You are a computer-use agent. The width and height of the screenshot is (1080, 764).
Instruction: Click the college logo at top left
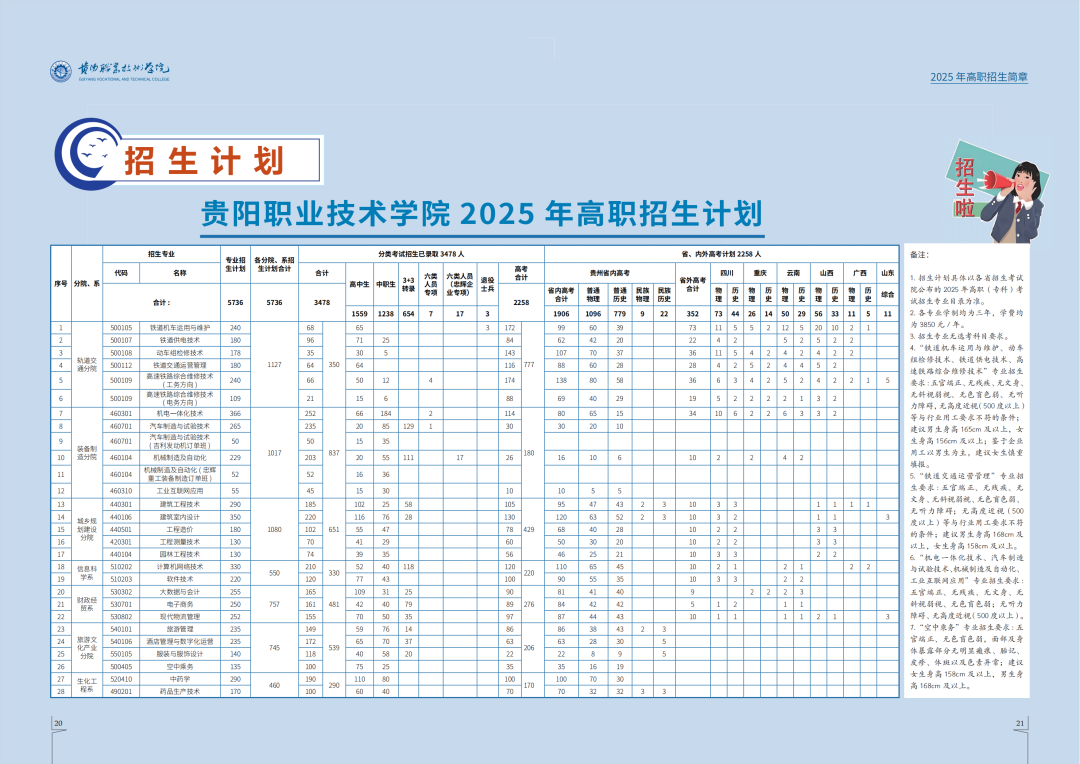[x=110, y=72]
